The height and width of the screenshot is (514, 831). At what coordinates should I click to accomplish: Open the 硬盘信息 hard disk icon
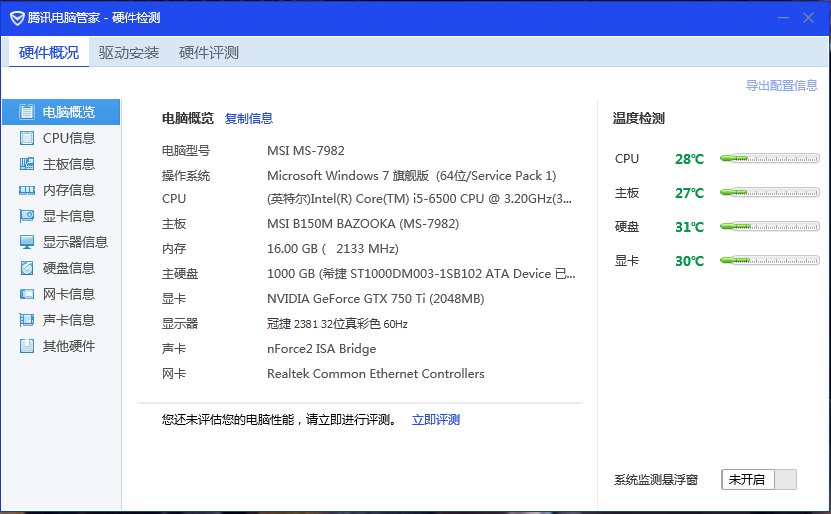27,268
